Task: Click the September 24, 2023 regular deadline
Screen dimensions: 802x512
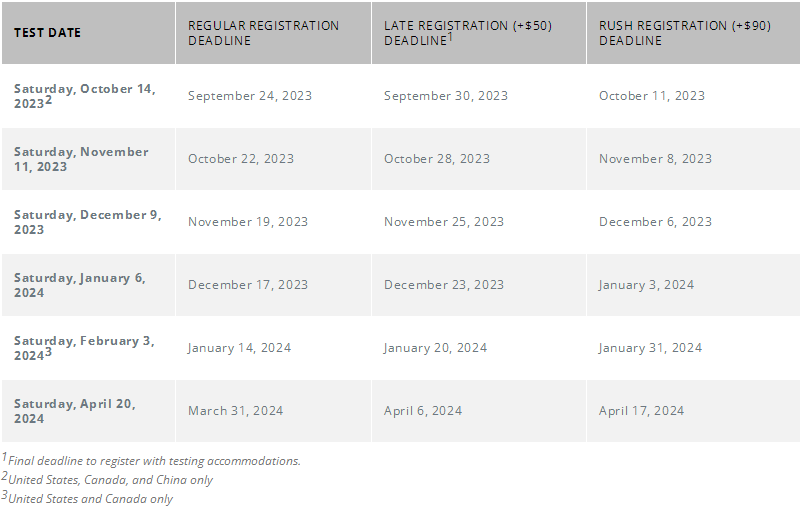Action: click(x=250, y=96)
